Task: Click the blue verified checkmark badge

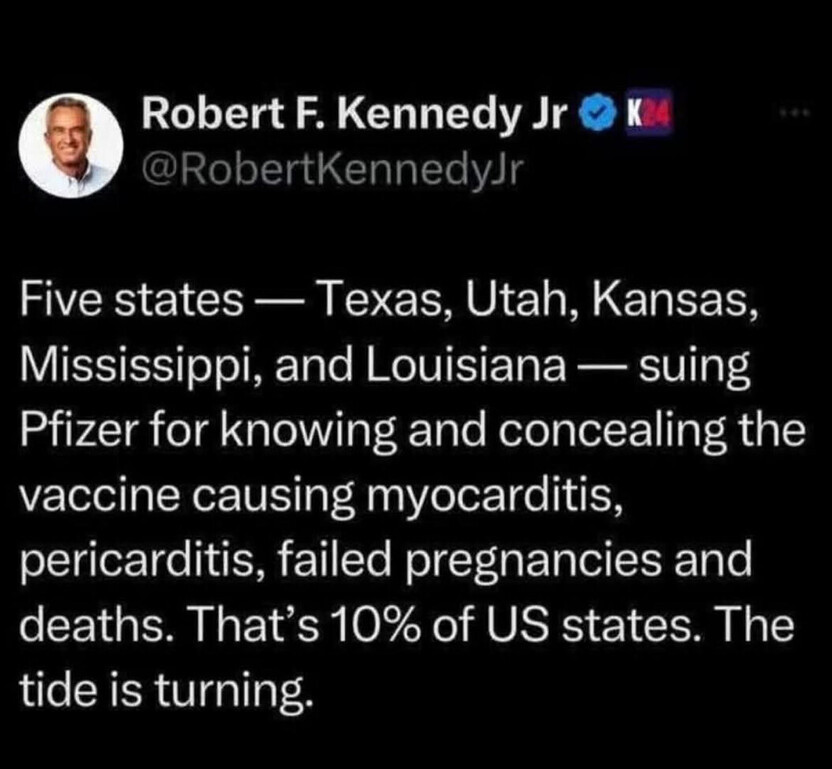Action: point(596,118)
